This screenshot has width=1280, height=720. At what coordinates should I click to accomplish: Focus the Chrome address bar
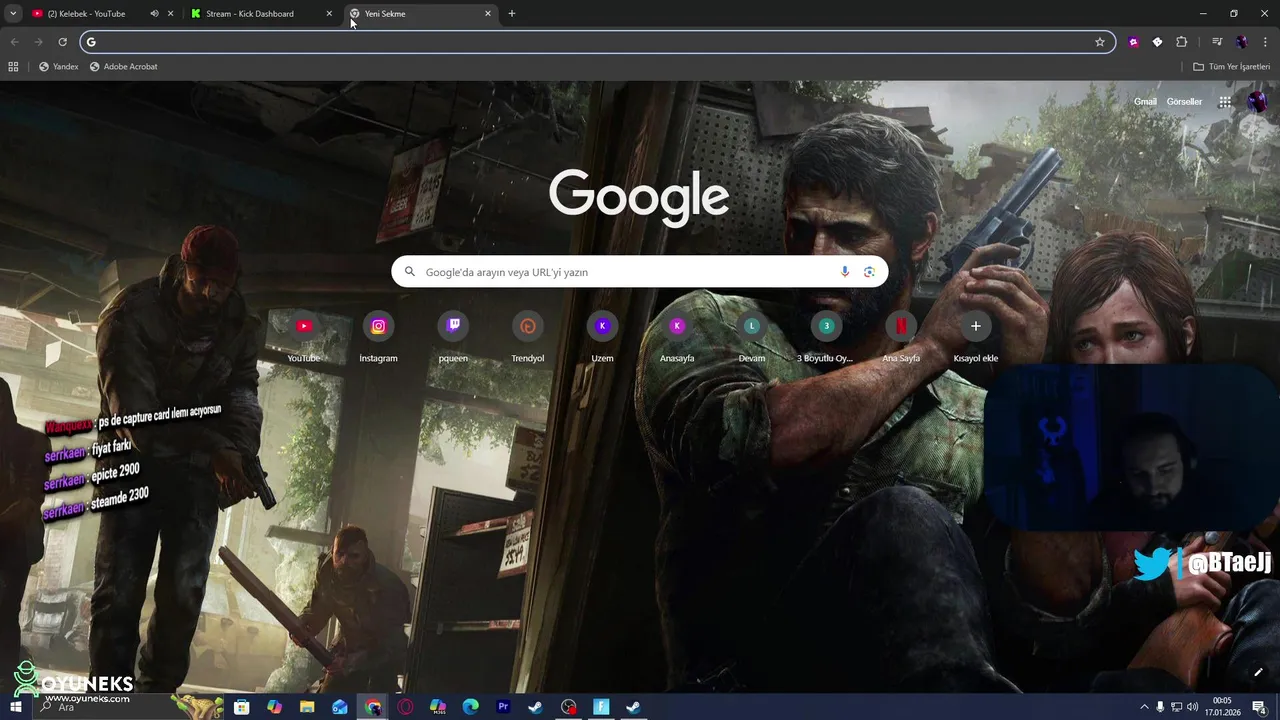click(x=598, y=42)
